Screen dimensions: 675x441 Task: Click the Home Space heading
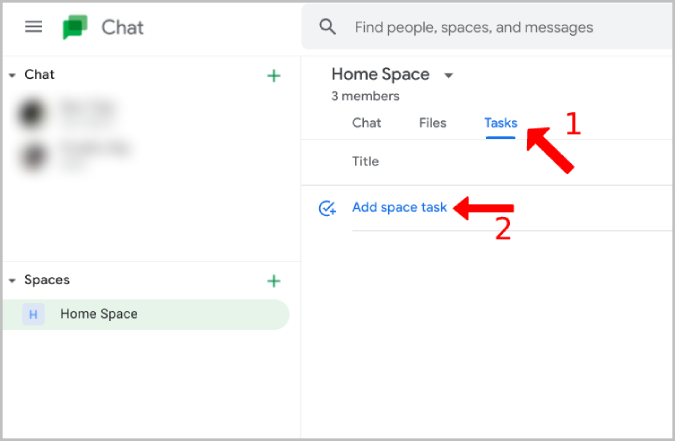pyautogui.click(x=381, y=75)
